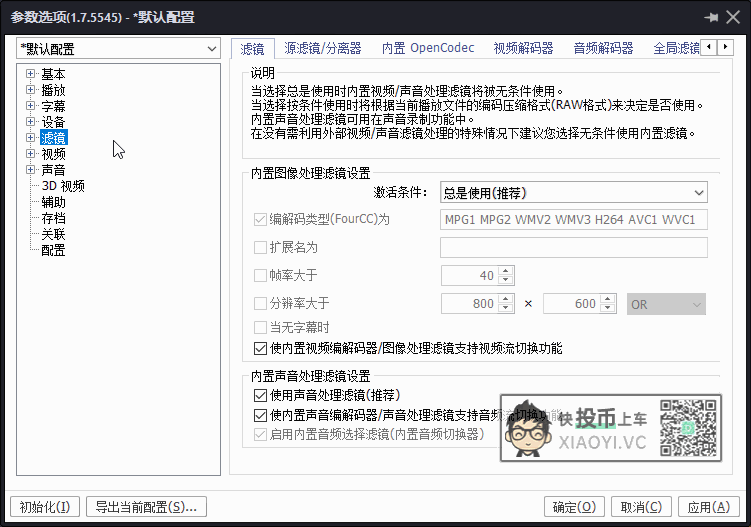Toggle 扩展名为 checkbox
This screenshot has height=527, width=751.
point(260,248)
